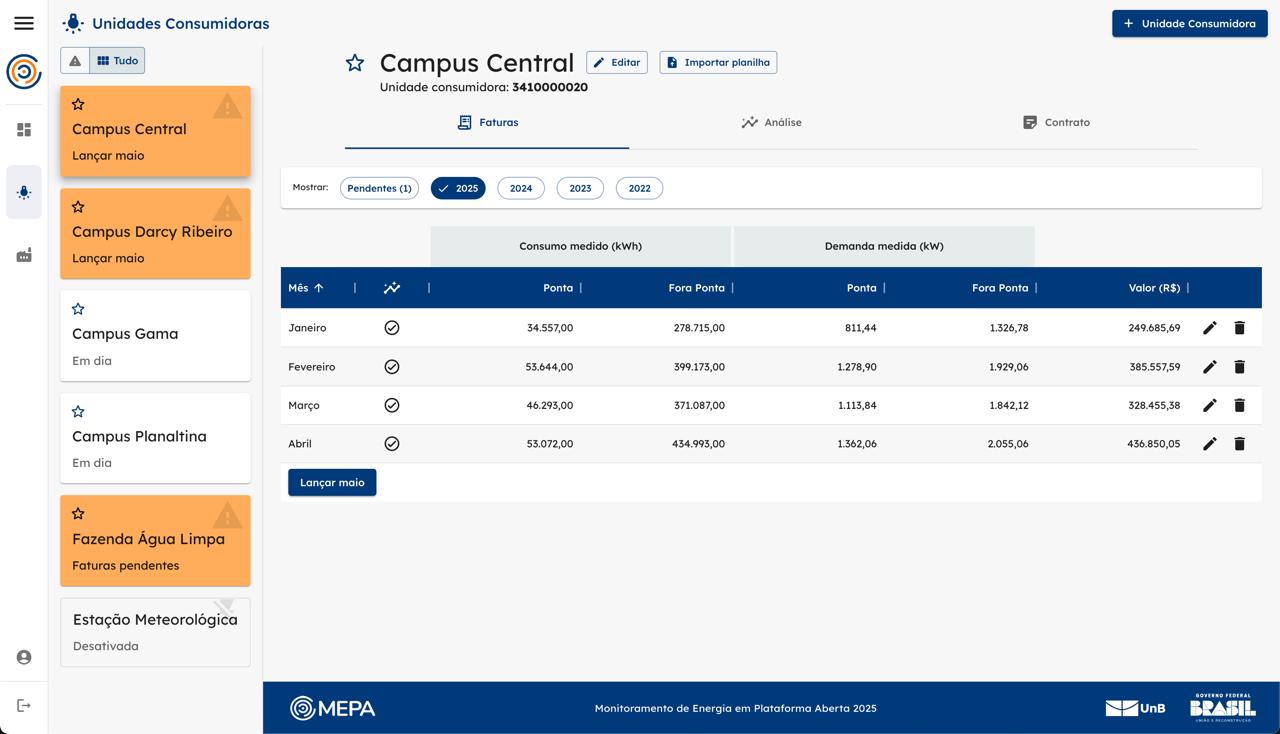Switch to the Contrato tab

(x=1056, y=123)
